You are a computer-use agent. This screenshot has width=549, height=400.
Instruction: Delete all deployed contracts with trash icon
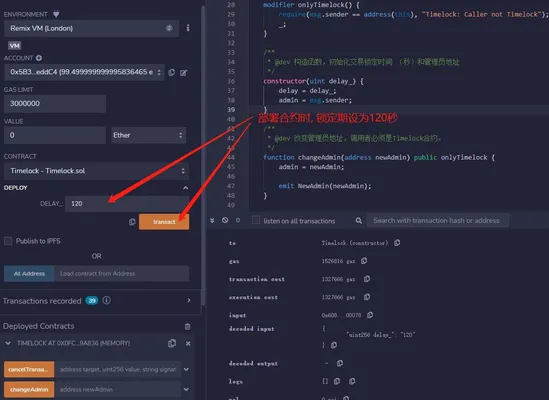(x=187, y=326)
